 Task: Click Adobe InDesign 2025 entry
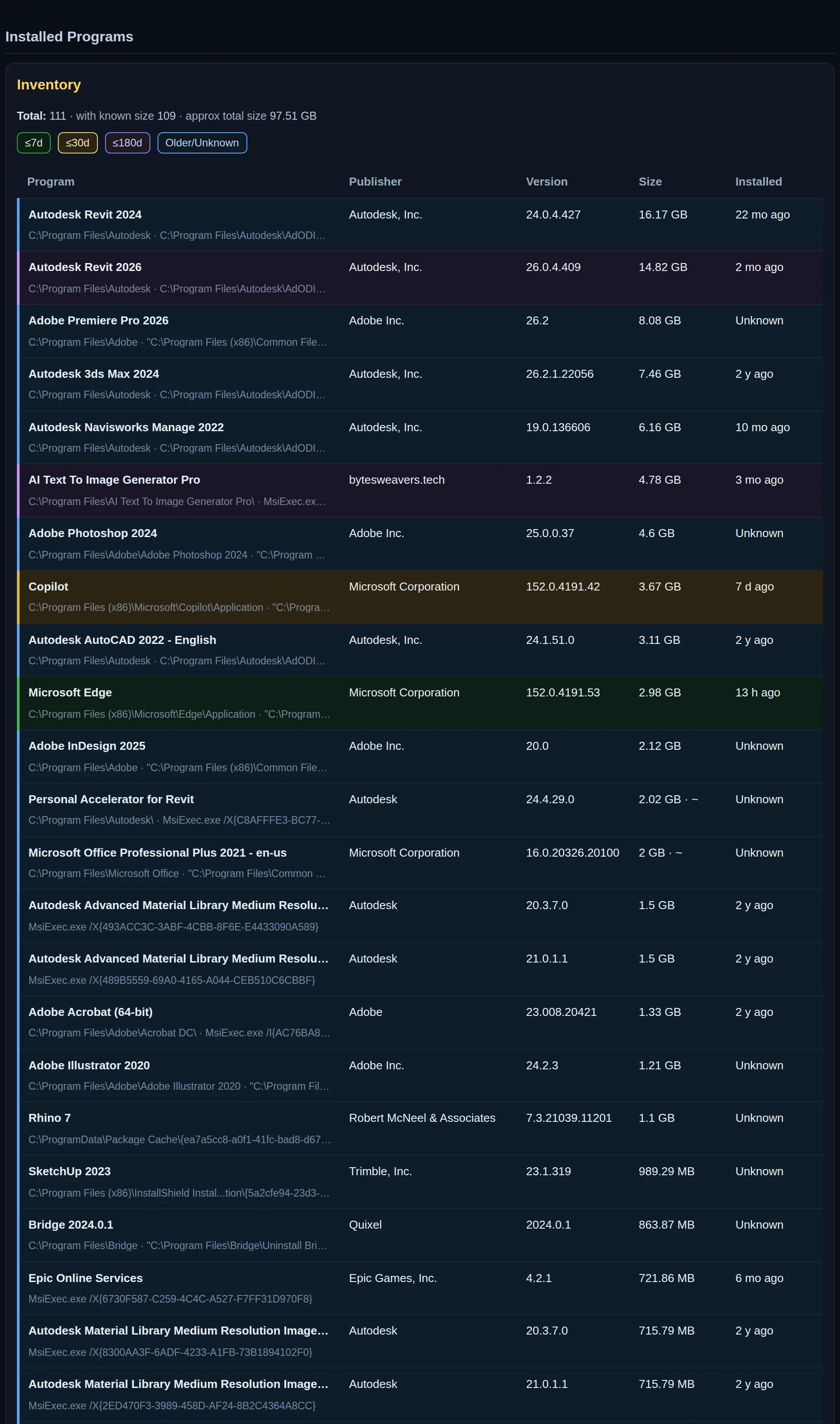pyautogui.click(x=87, y=746)
